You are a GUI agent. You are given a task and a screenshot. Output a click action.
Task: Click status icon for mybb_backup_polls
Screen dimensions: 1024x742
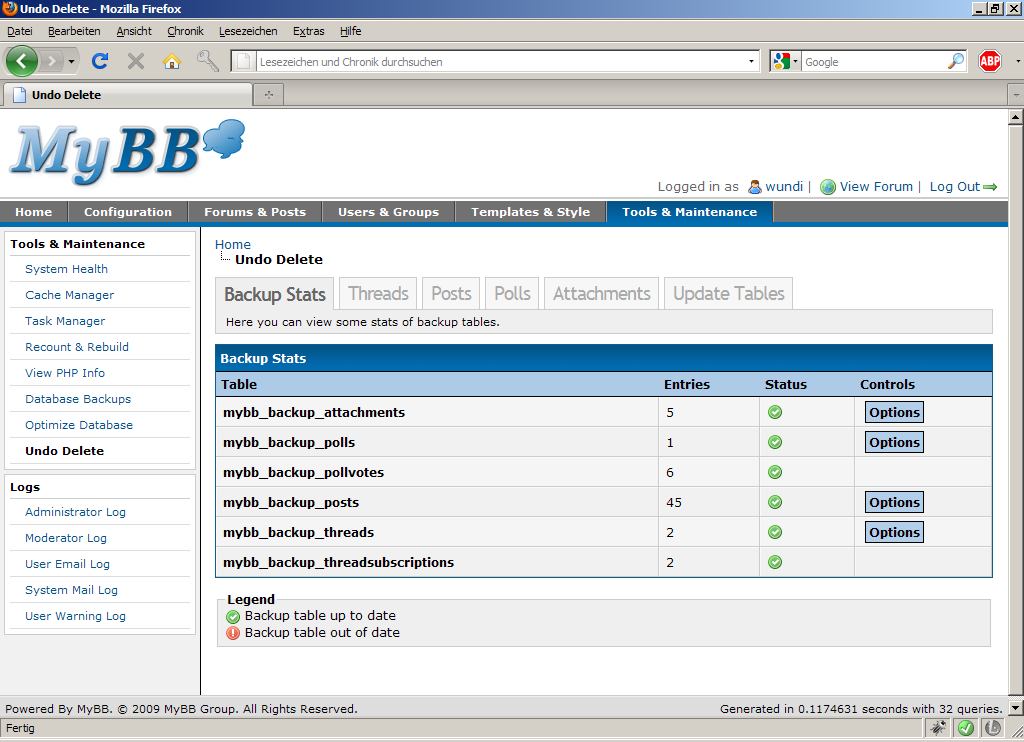(x=775, y=442)
